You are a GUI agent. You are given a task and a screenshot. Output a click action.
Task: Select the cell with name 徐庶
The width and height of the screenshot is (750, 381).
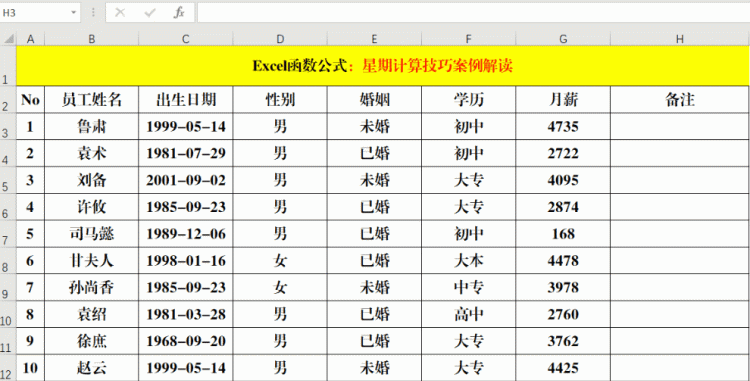91,341
